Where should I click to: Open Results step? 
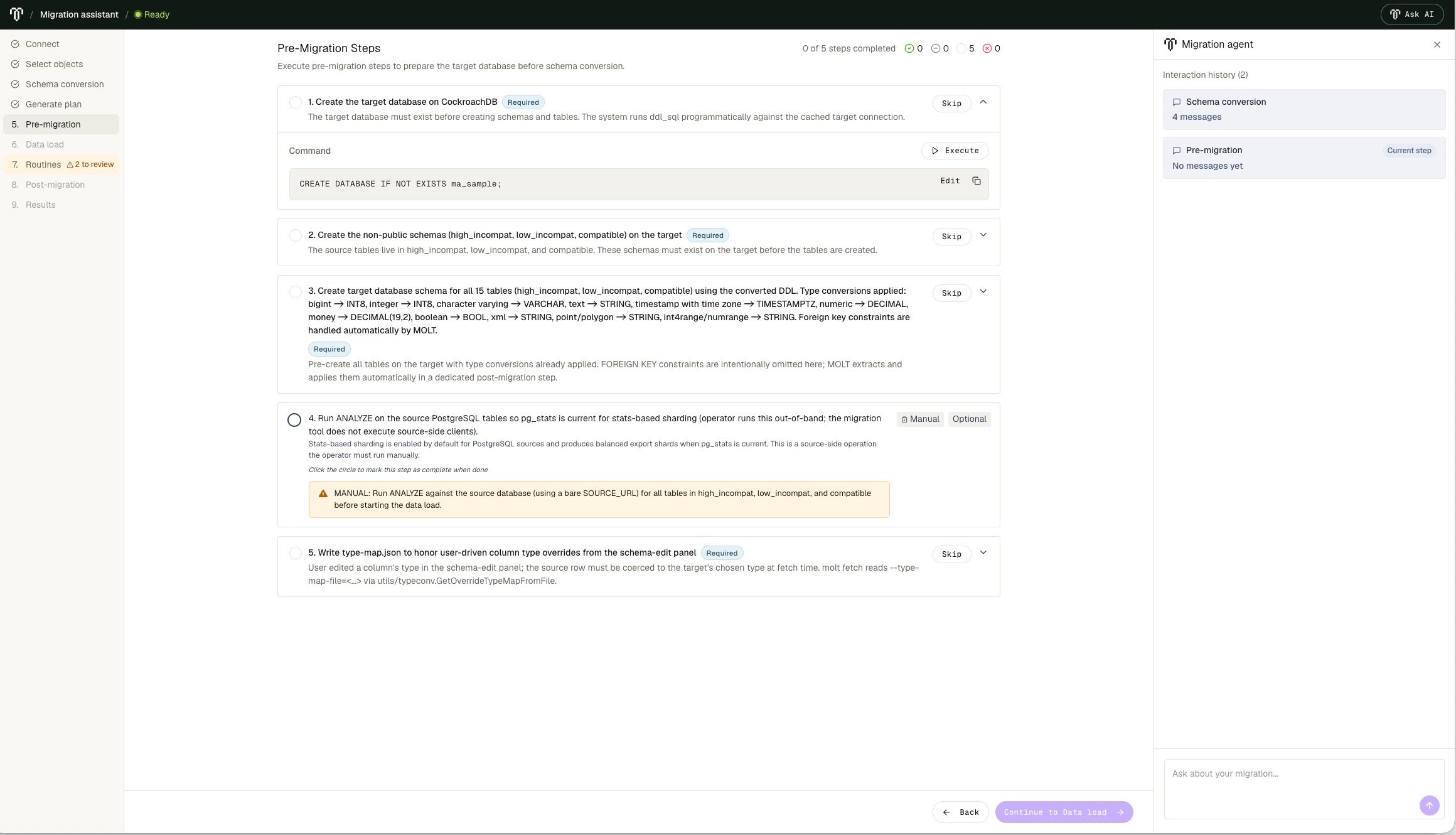point(61,205)
